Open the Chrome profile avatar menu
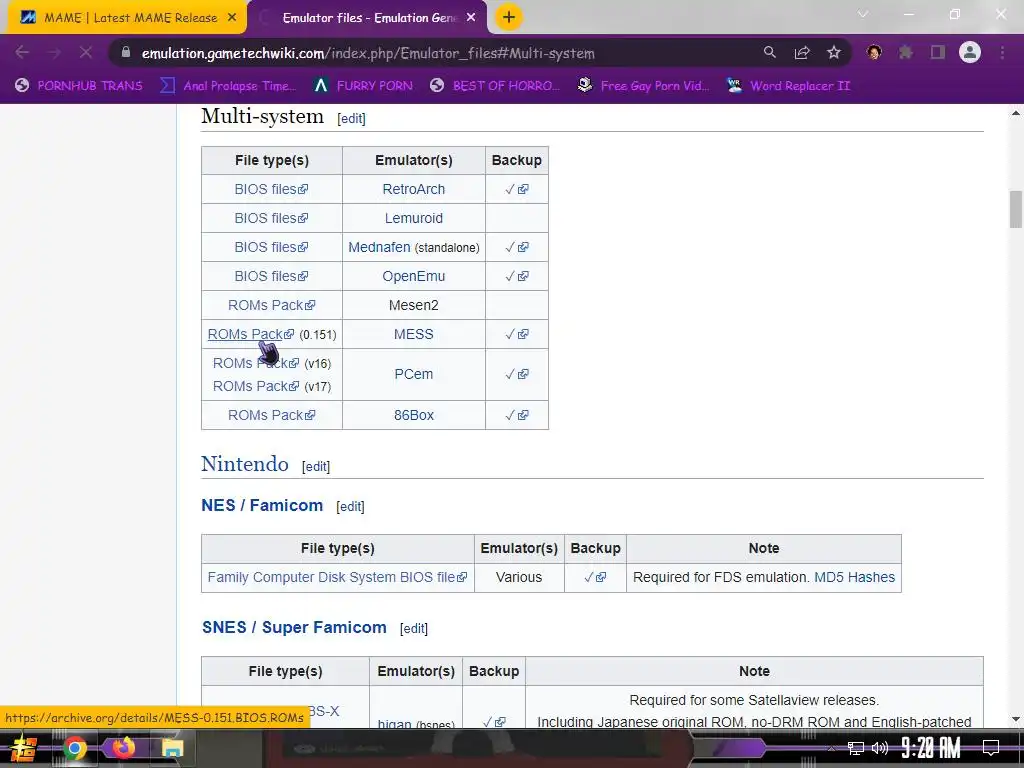The image size is (1024, 768). coord(970,53)
